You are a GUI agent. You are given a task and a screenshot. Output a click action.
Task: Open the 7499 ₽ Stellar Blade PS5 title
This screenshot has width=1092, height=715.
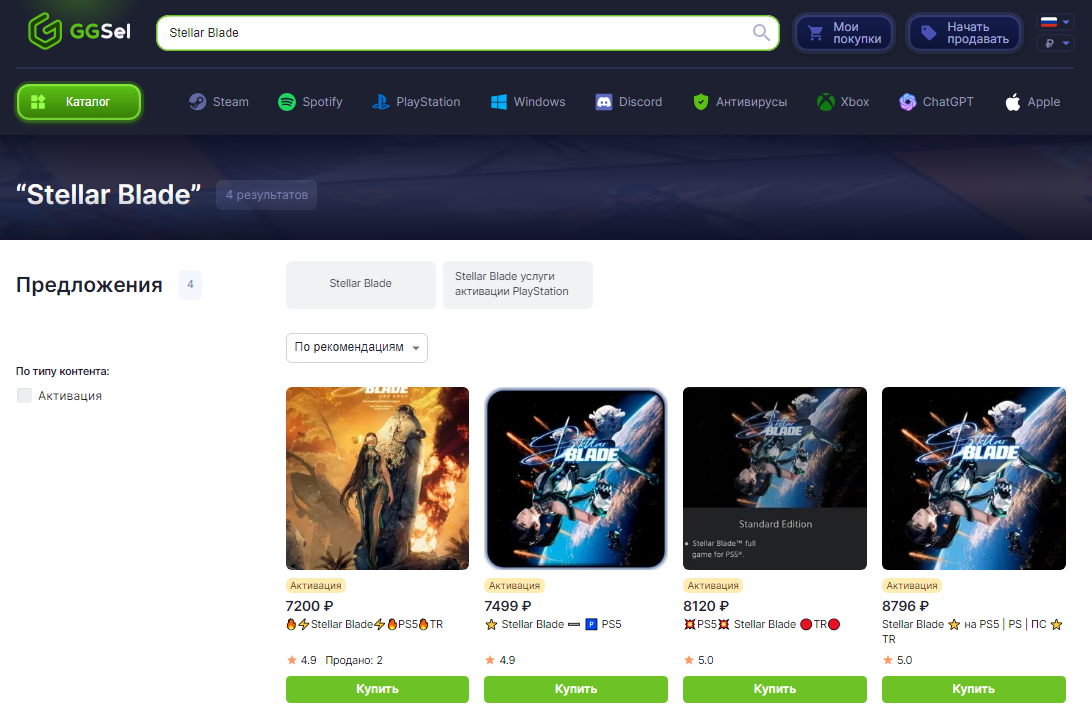(x=553, y=624)
